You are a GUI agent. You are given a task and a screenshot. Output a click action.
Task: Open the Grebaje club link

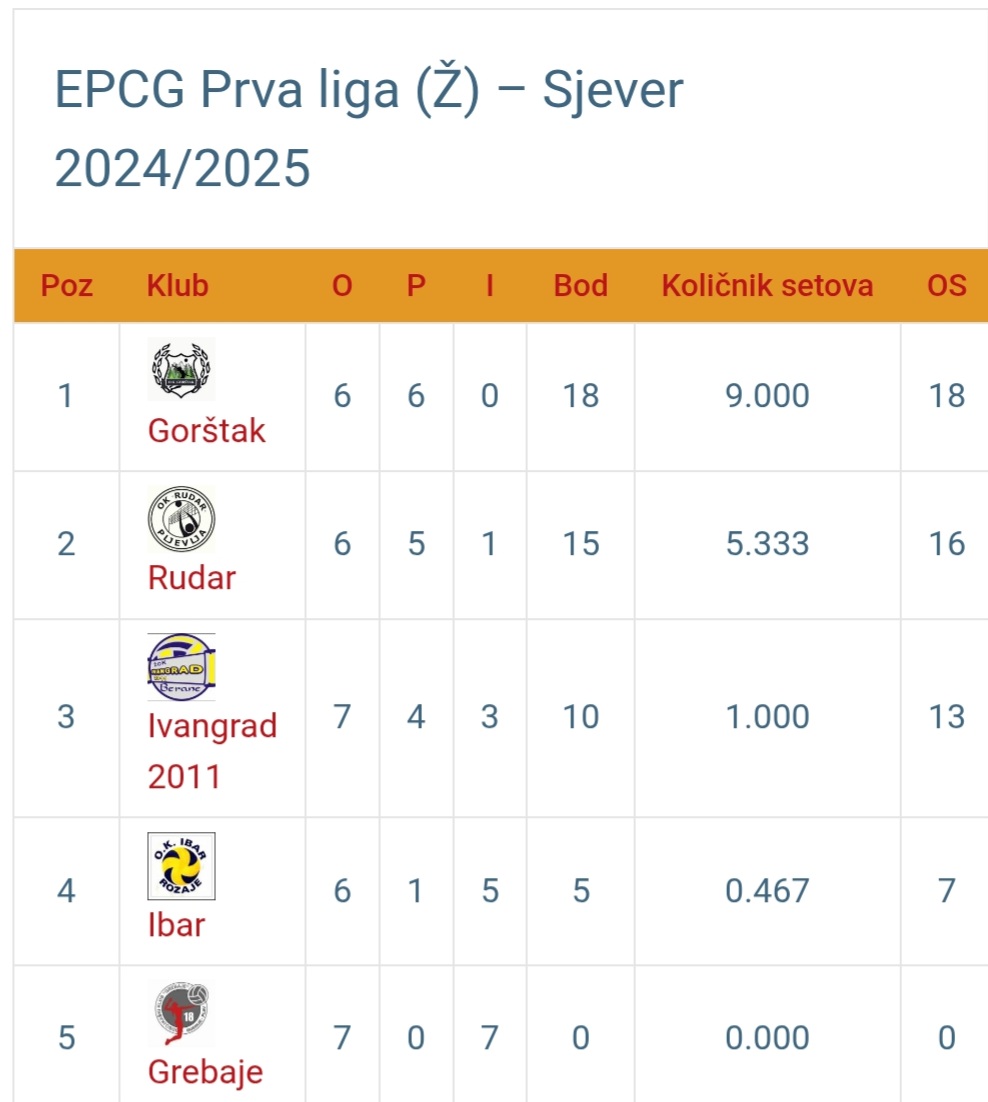tap(205, 1072)
